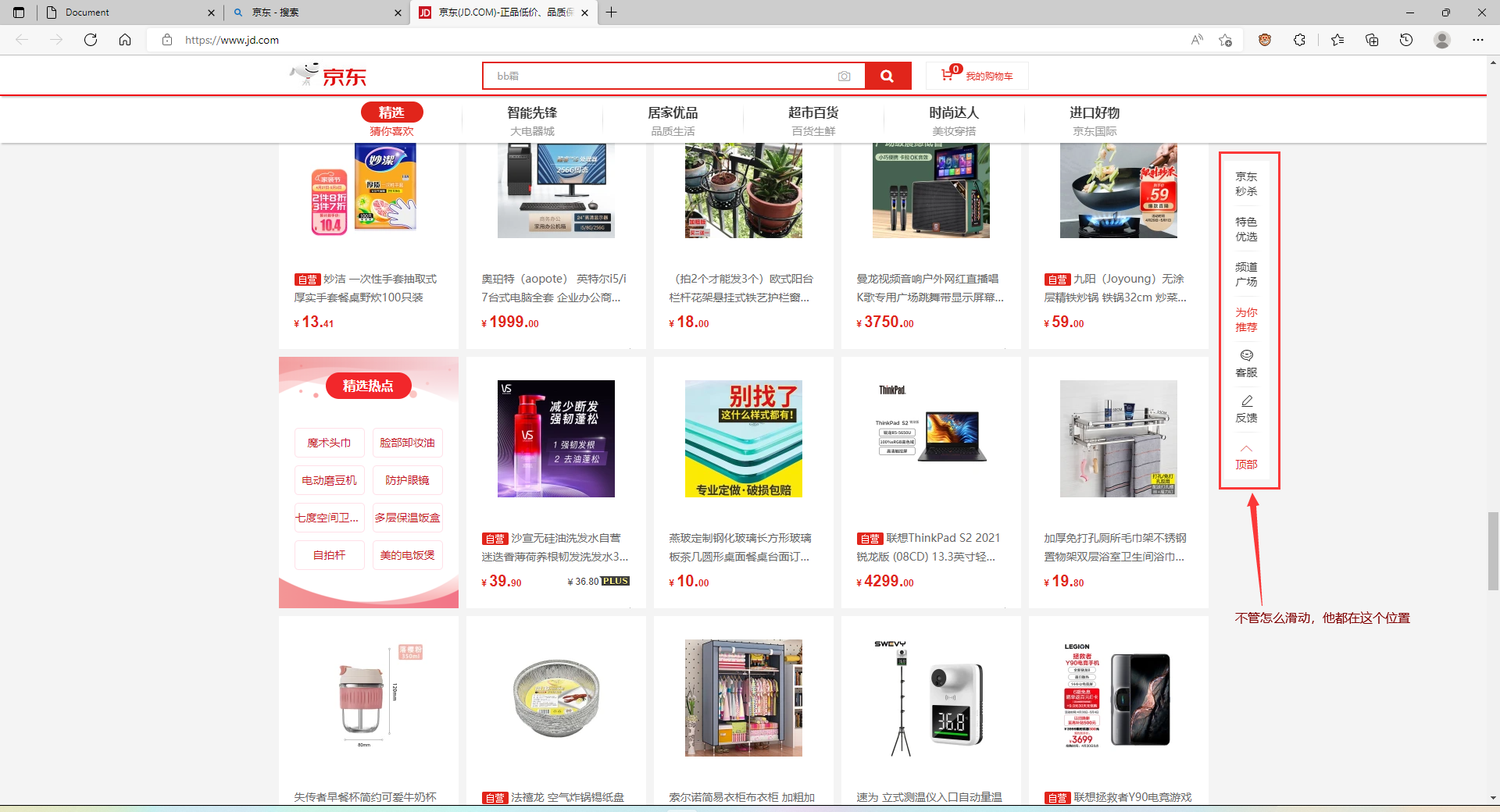Screen dimensions: 1500x812
Task: Click browser back arrow
Action: click(x=22, y=40)
